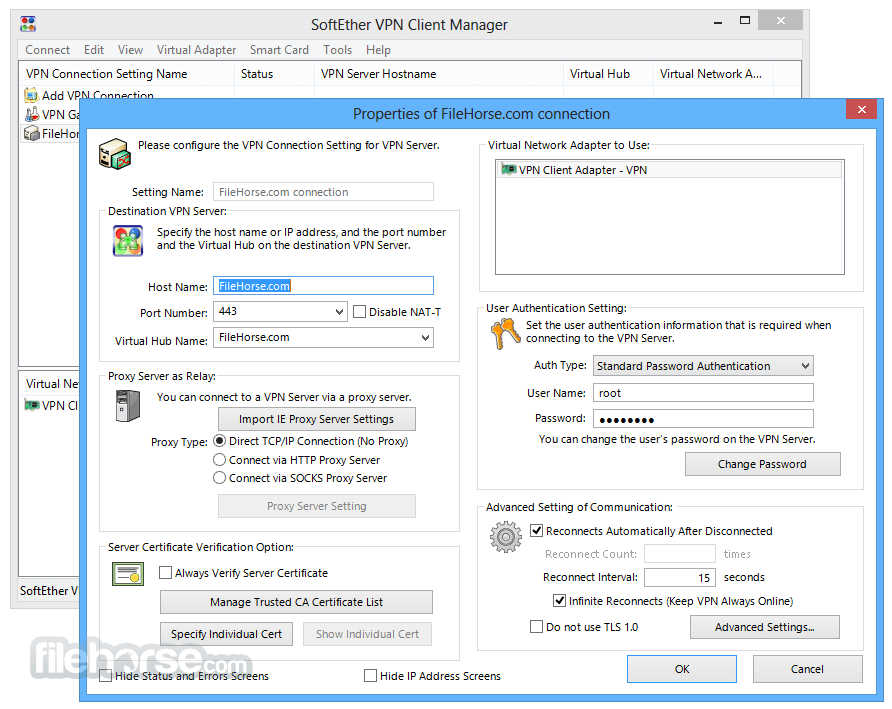Screen dimensions: 892x709
Task: Open the Edit menu
Action: (94, 50)
